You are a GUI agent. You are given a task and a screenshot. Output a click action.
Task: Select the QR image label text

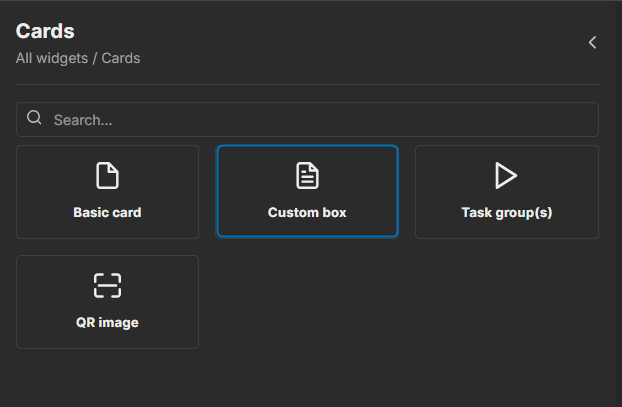(107, 323)
